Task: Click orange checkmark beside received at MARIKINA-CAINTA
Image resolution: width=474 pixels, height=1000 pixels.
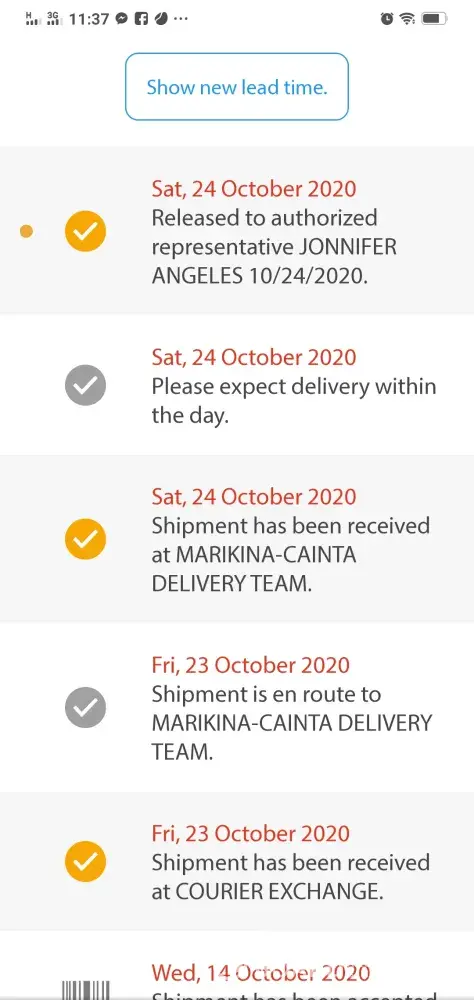Action: click(85, 540)
